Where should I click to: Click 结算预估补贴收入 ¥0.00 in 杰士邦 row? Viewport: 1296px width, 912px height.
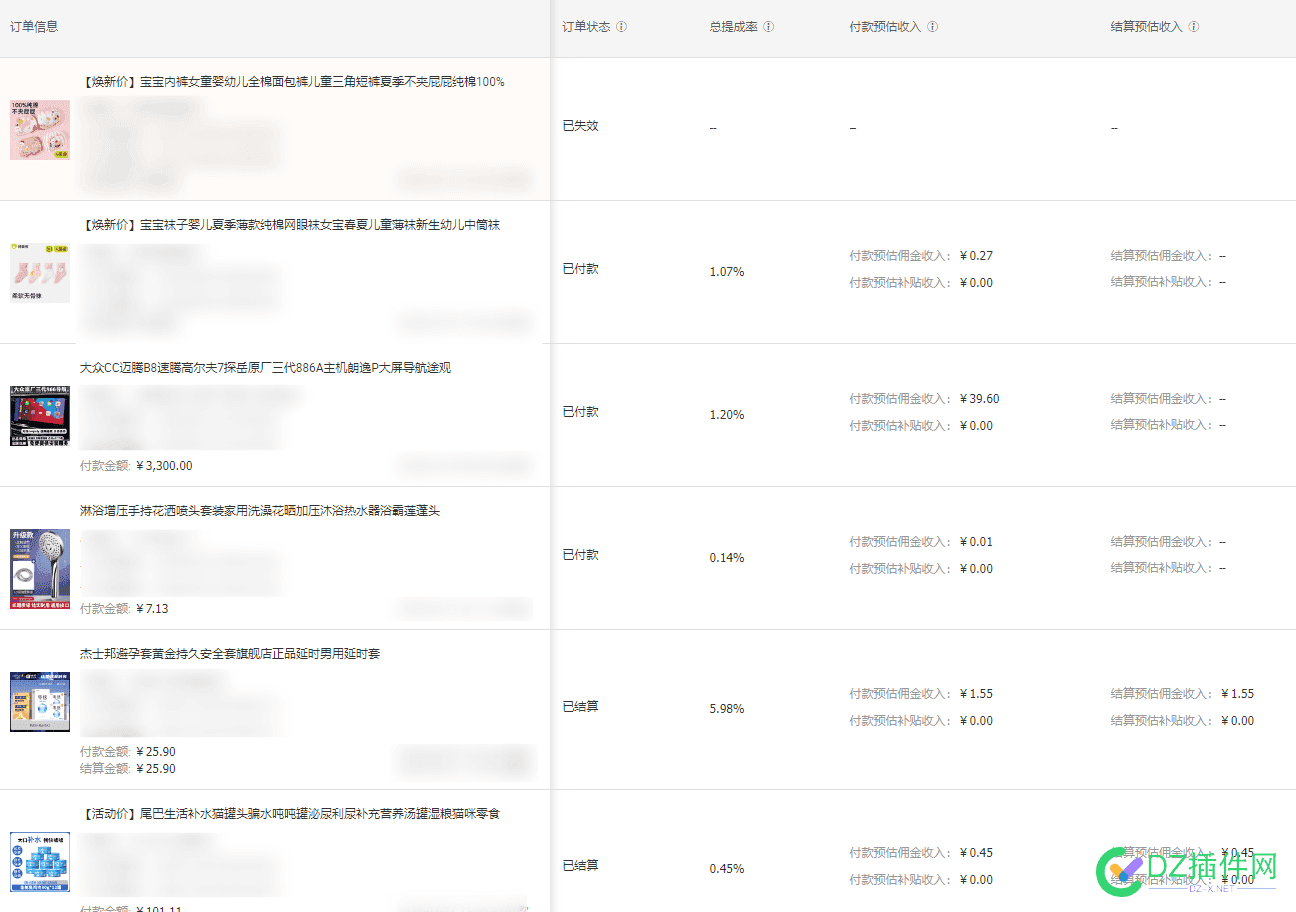click(1237, 721)
